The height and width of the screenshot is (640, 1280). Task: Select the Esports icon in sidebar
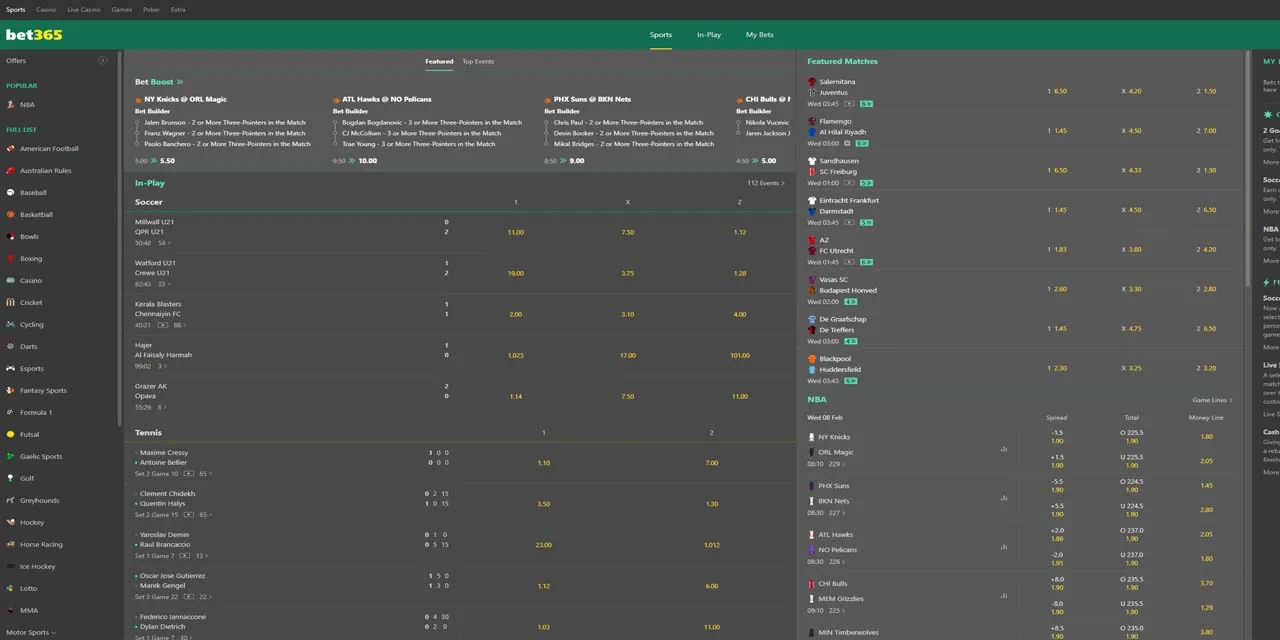[x=11, y=368]
